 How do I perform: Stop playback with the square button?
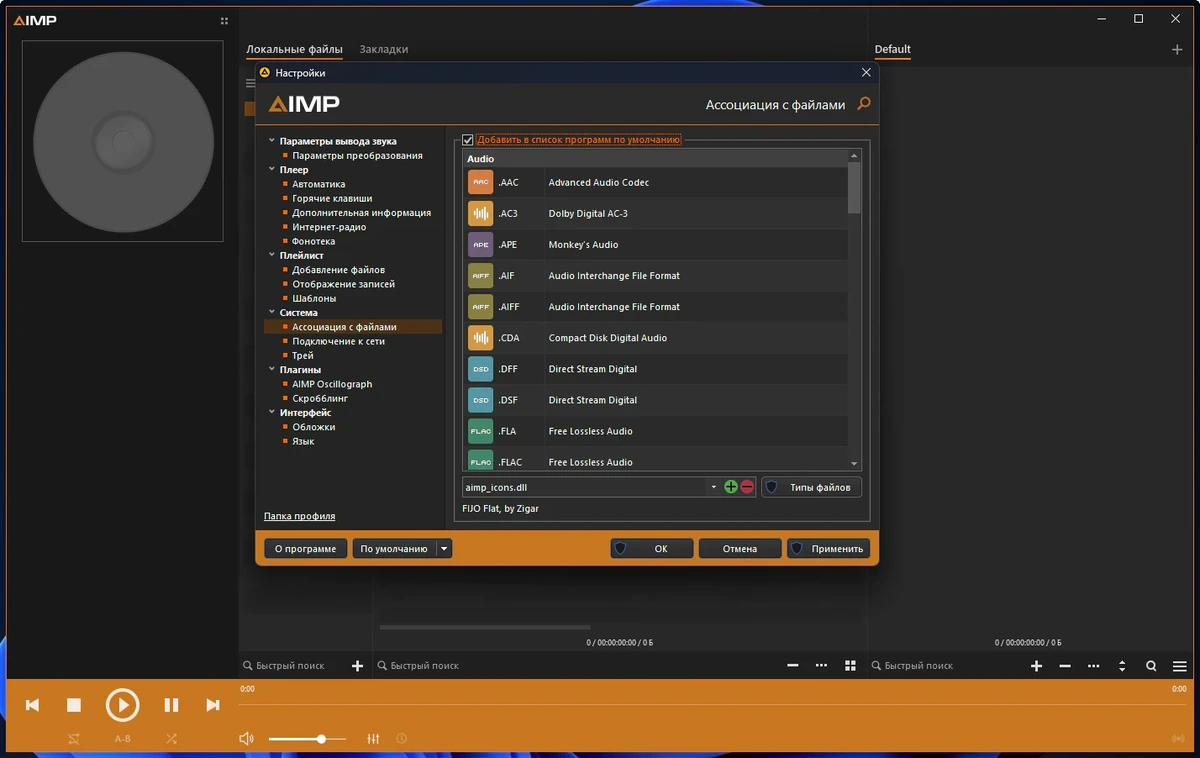(x=74, y=705)
